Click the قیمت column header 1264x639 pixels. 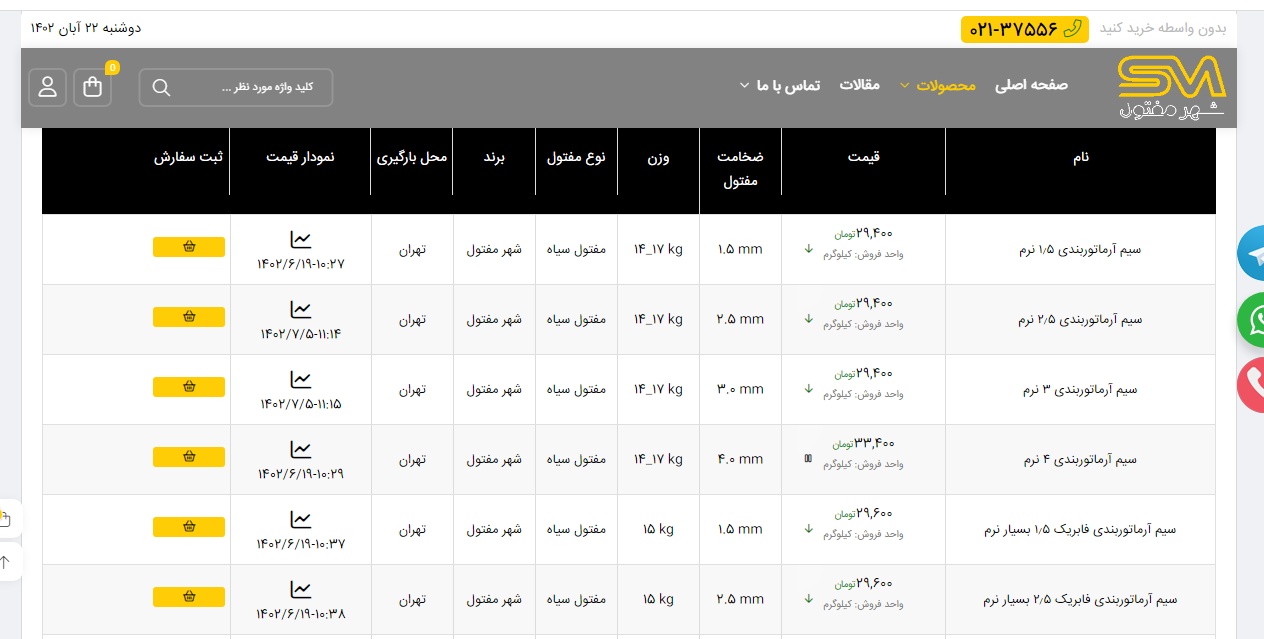[x=863, y=157]
